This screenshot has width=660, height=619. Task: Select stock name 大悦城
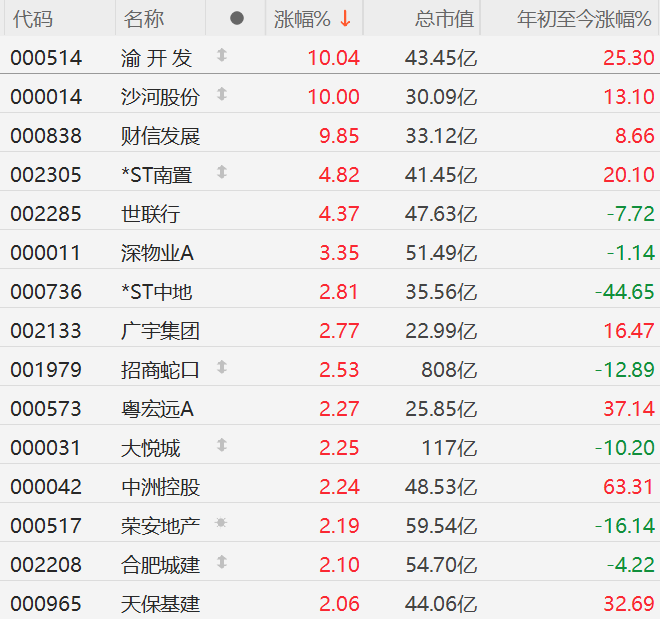151,448
